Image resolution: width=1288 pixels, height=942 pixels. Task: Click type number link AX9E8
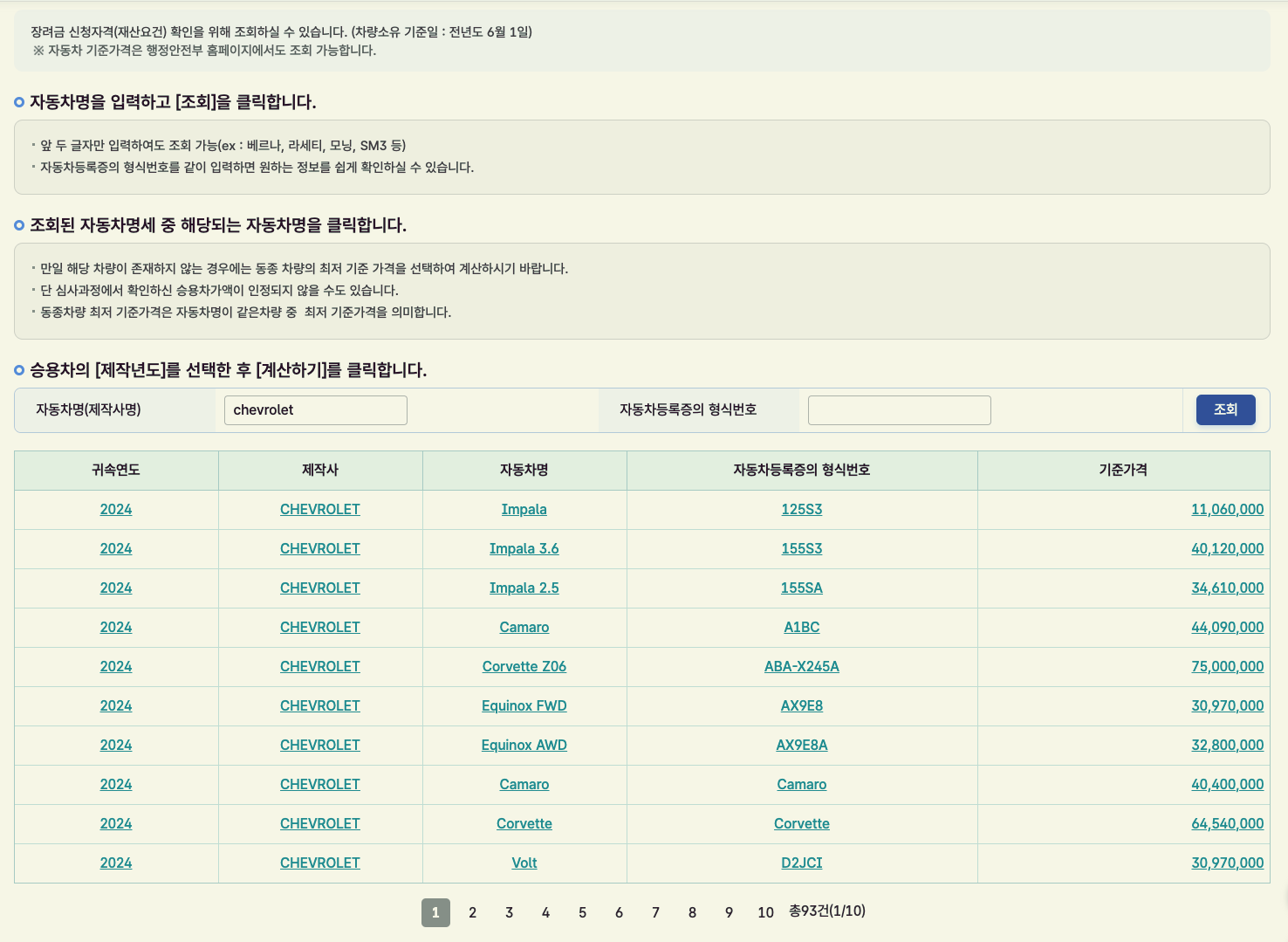801,705
